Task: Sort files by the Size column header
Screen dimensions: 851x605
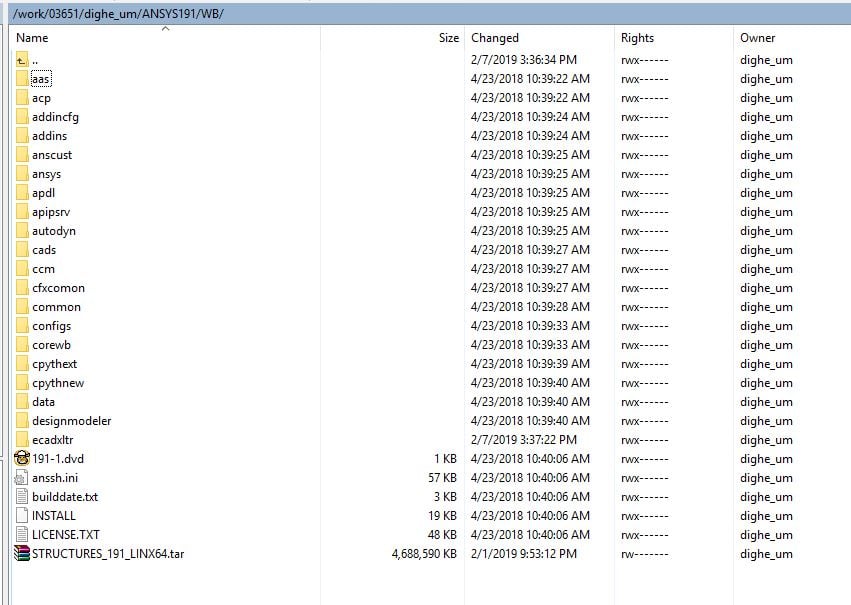Action: (449, 38)
